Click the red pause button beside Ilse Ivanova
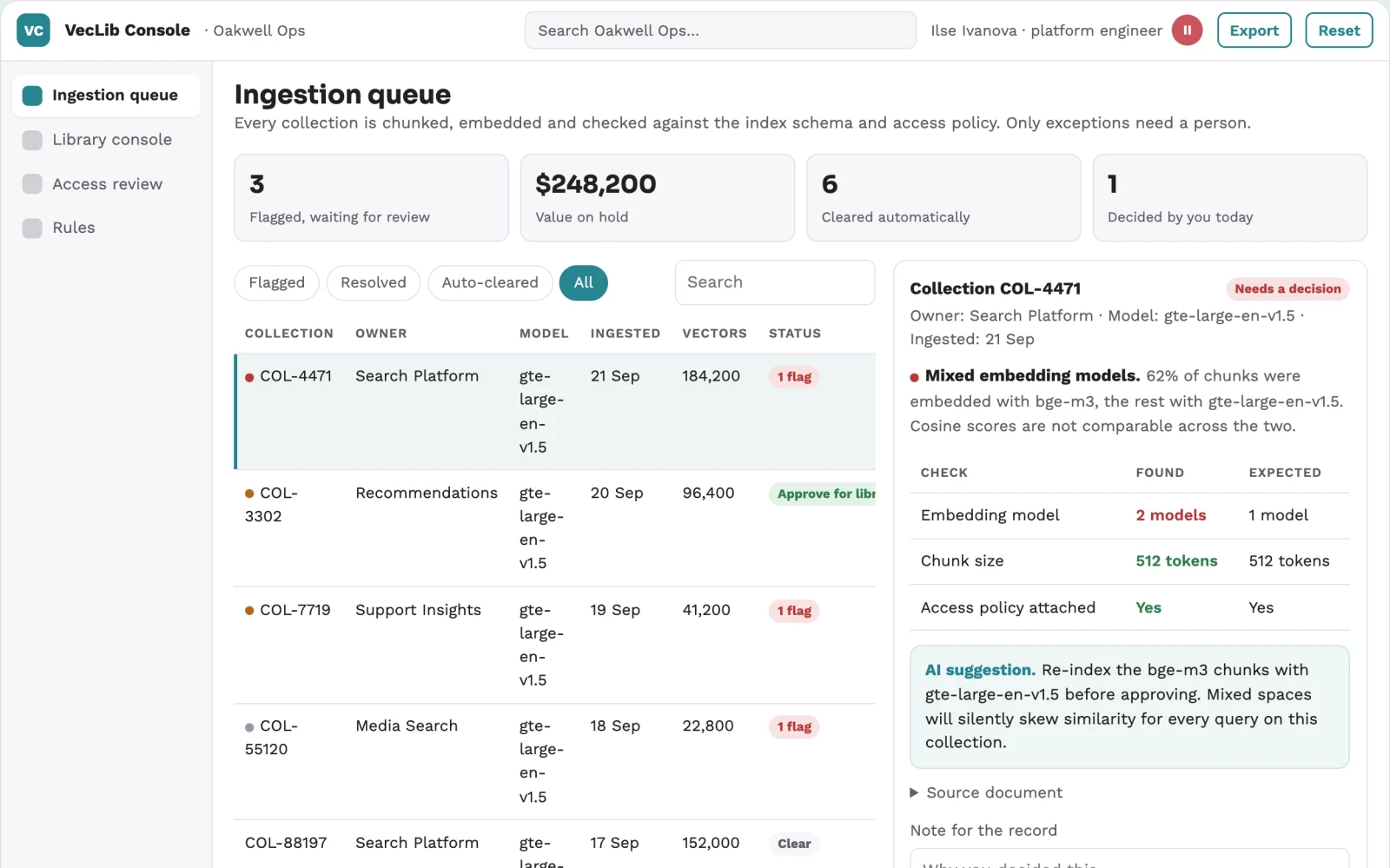Viewport: 1390px width, 868px height. [x=1187, y=30]
